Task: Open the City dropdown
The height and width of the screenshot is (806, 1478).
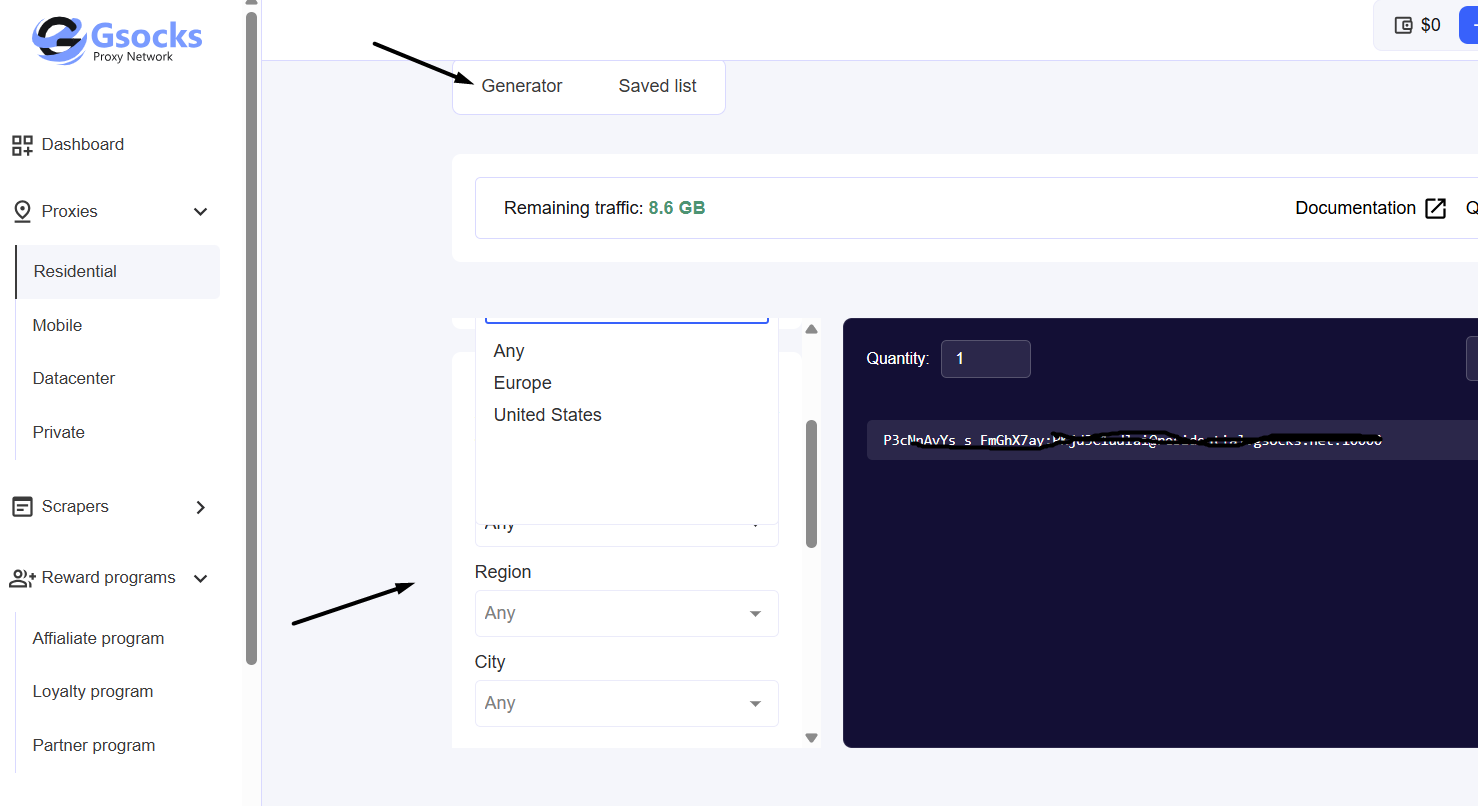Action: tap(627, 703)
